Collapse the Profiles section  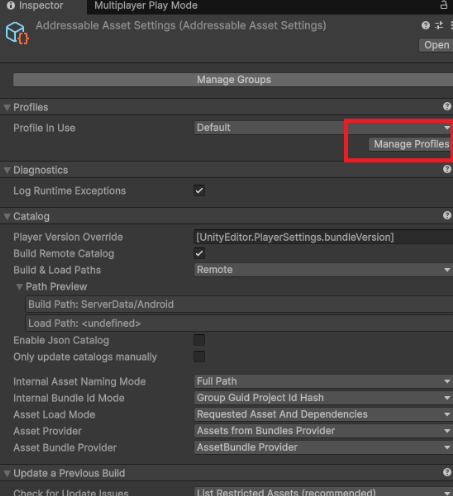[x=7, y=108]
